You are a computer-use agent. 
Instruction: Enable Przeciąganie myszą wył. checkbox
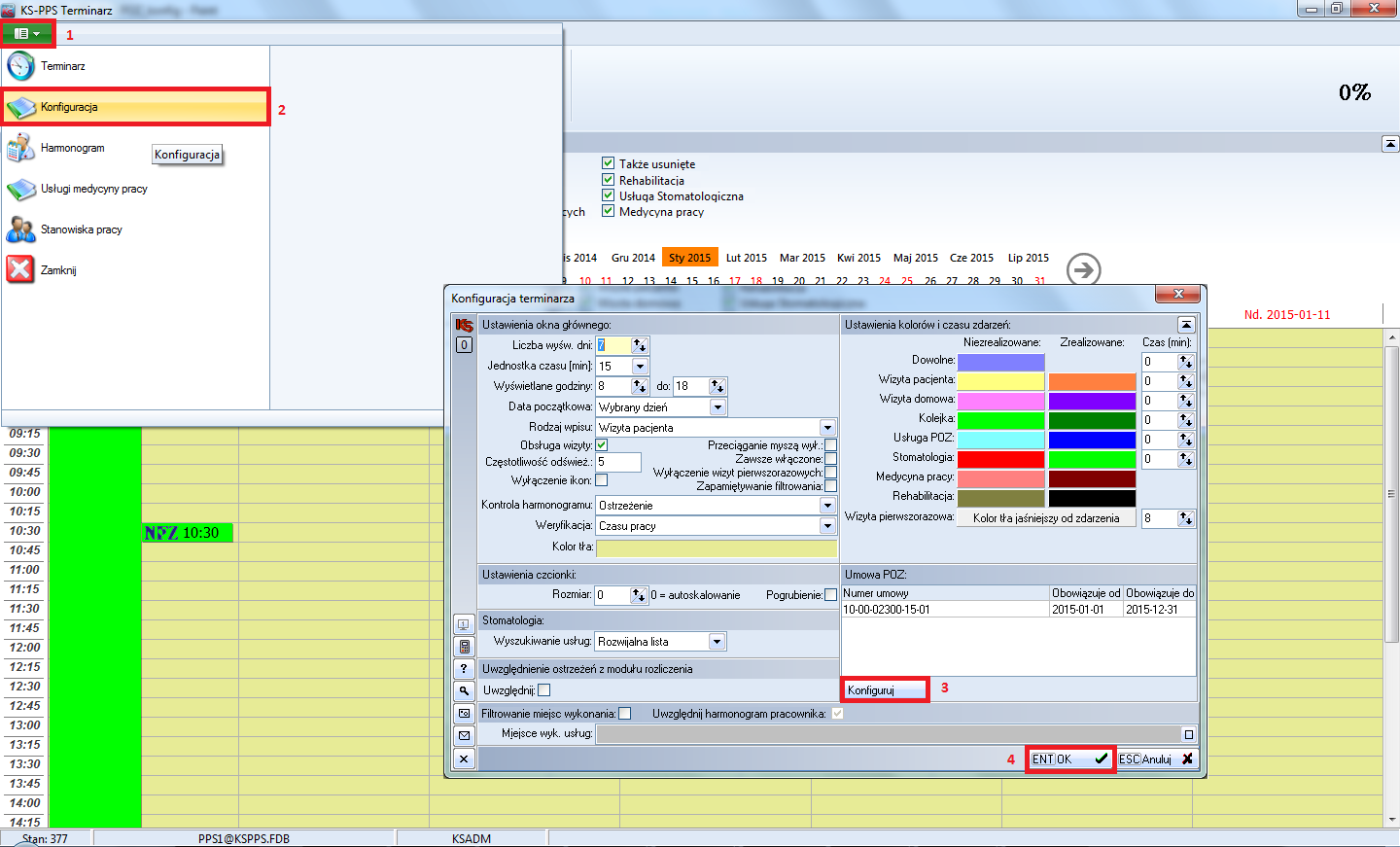[x=831, y=445]
